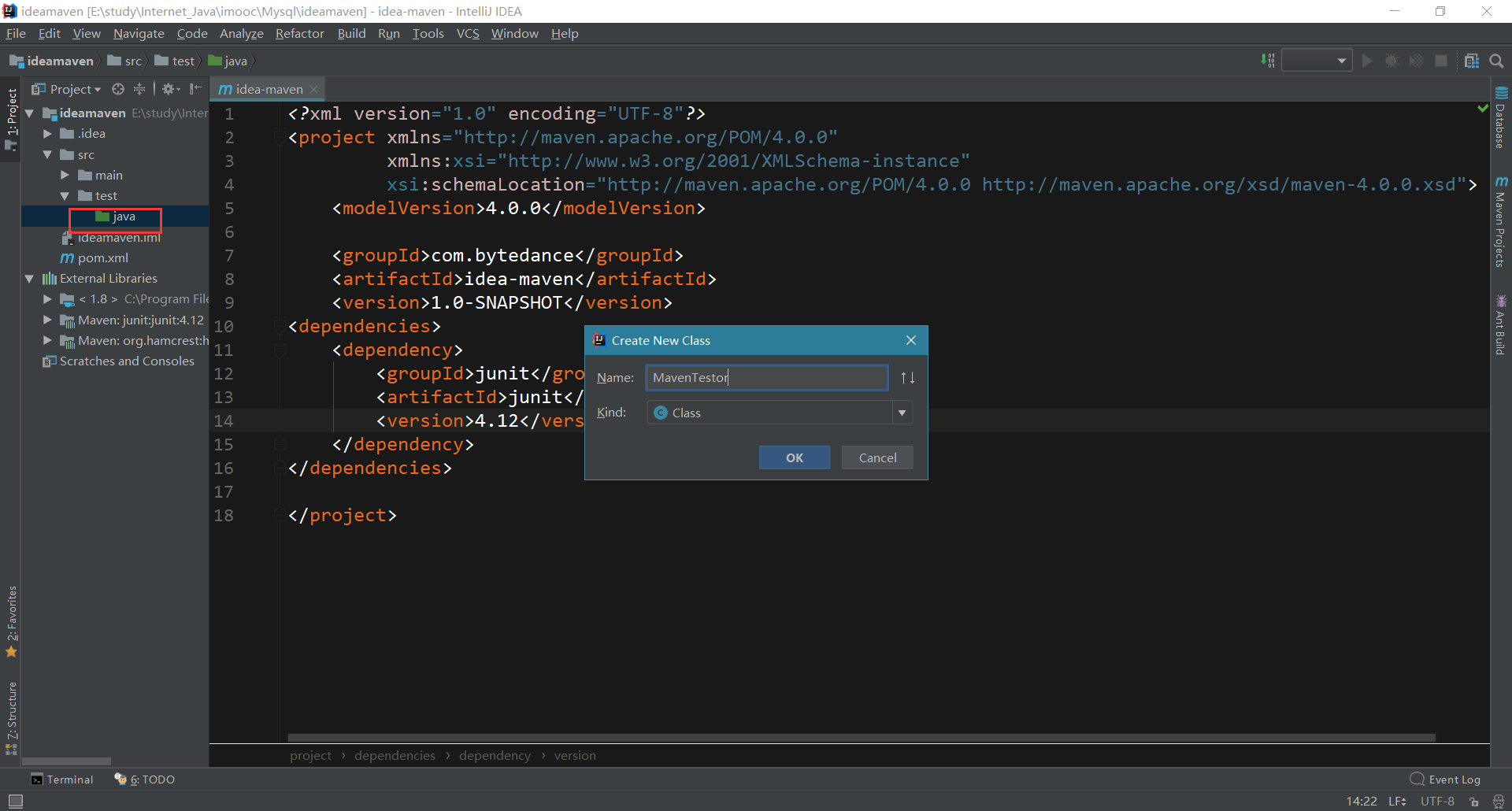Open Project panel settings gear icon
Image resolution: width=1512 pixels, height=811 pixels.
[x=171, y=89]
